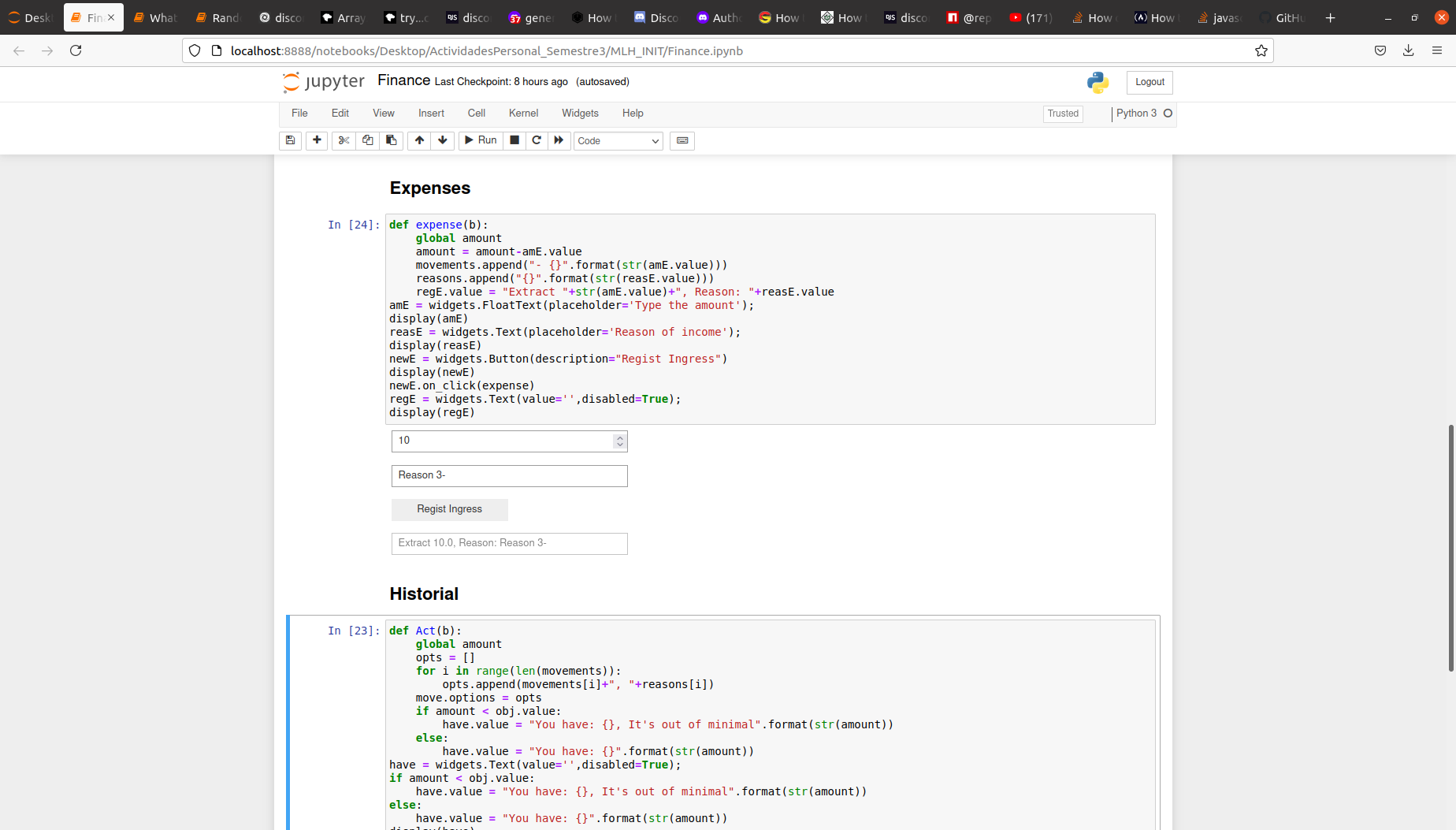This screenshot has height=830, width=1456.
Task: Open the Insert menu
Action: click(x=431, y=114)
